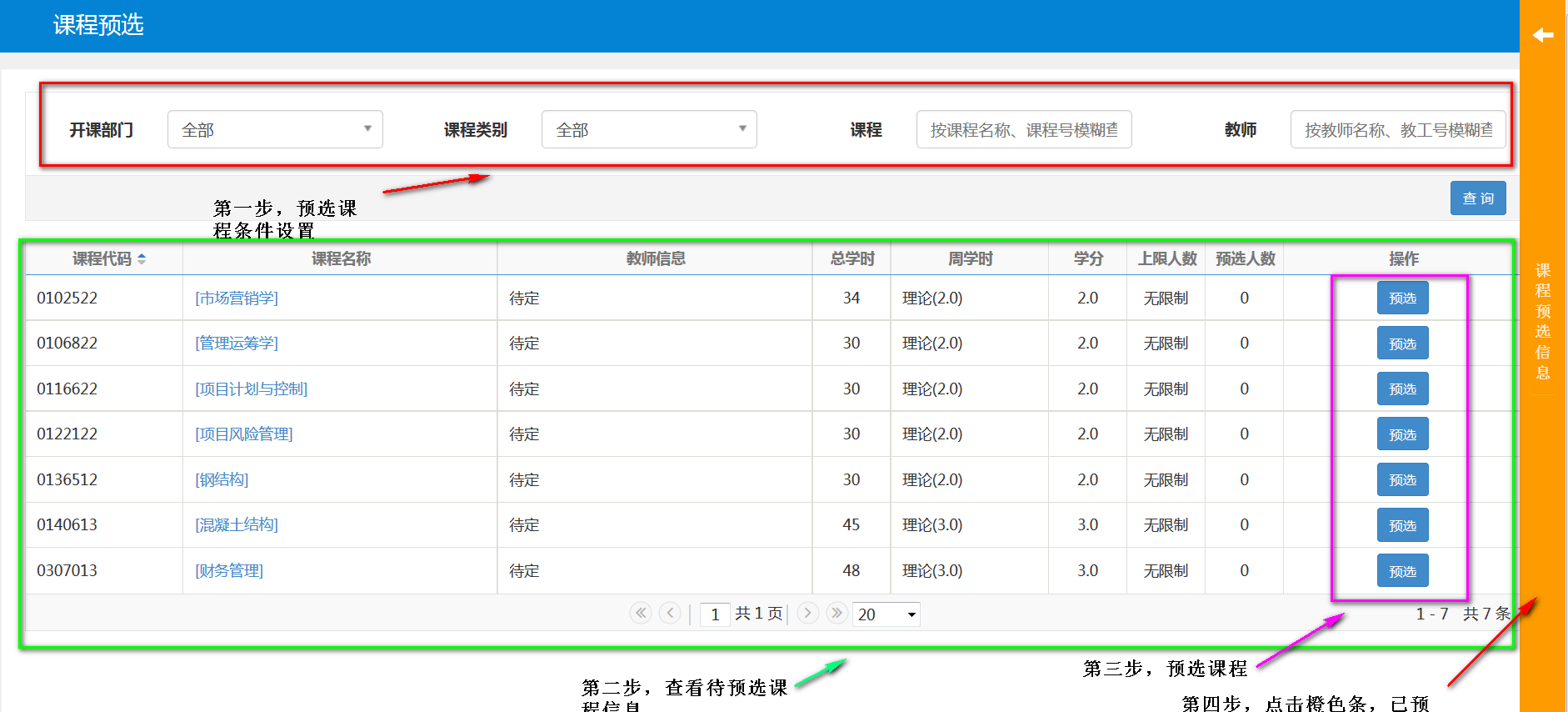Click into the 教师 search field
The width and height of the screenshot is (1568, 712).
1397,130
